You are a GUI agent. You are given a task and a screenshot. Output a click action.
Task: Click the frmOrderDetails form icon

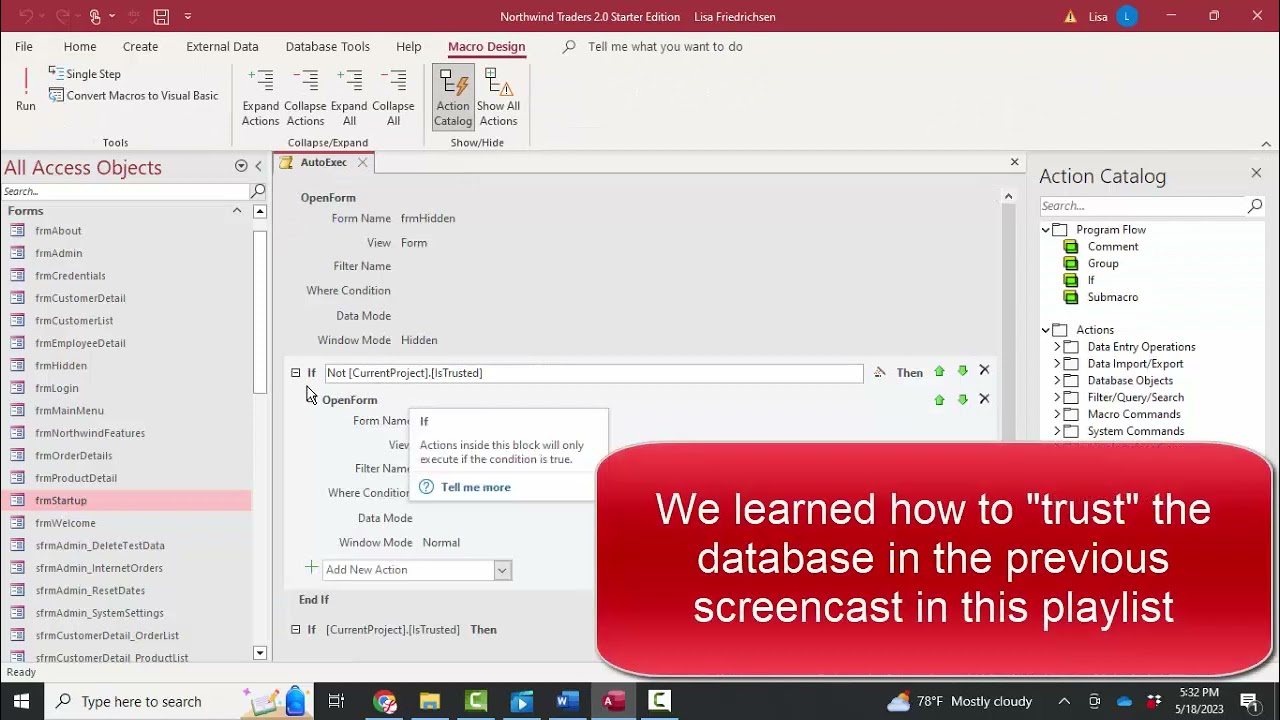click(x=17, y=456)
